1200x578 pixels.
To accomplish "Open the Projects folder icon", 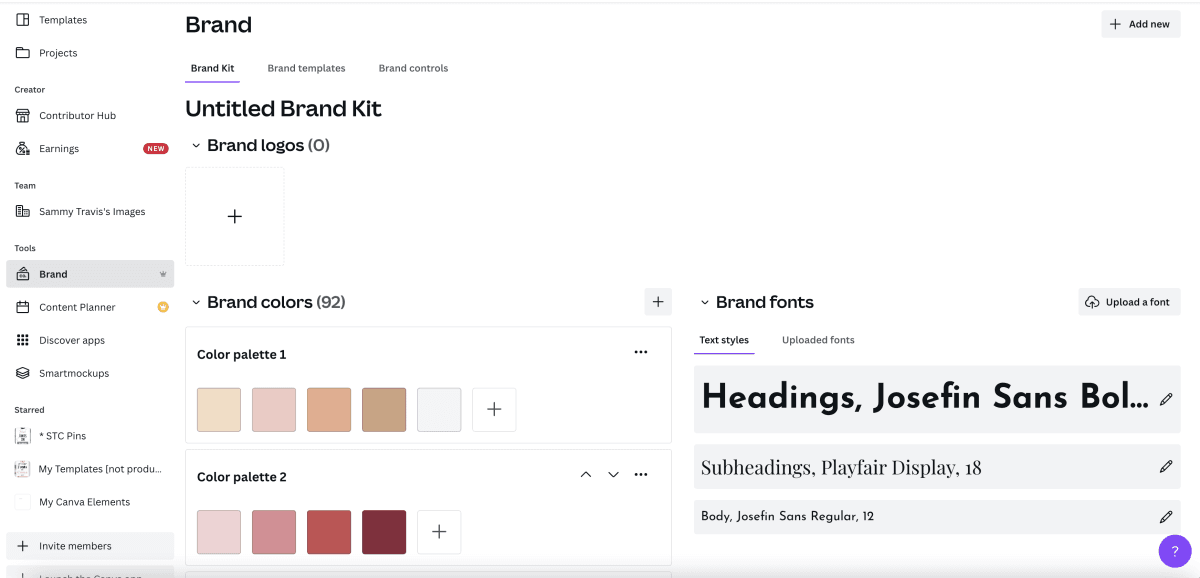I will point(23,53).
